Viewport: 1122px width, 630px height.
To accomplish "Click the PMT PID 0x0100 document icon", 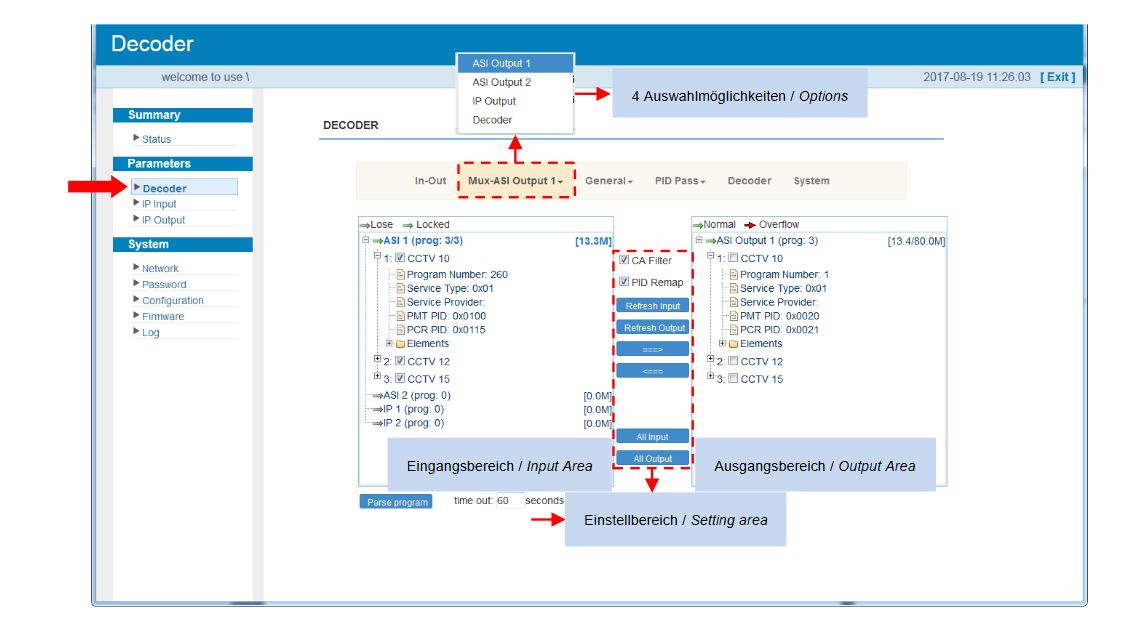I will [401, 316].
